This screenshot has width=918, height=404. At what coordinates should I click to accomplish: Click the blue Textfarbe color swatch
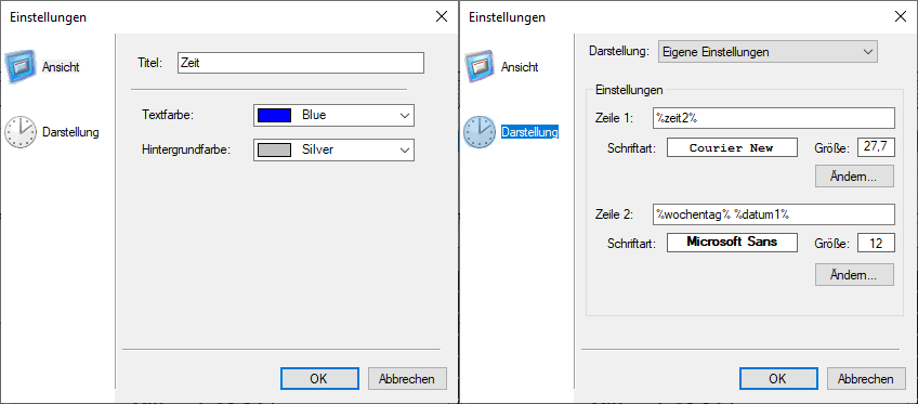[x=274, y=115]
